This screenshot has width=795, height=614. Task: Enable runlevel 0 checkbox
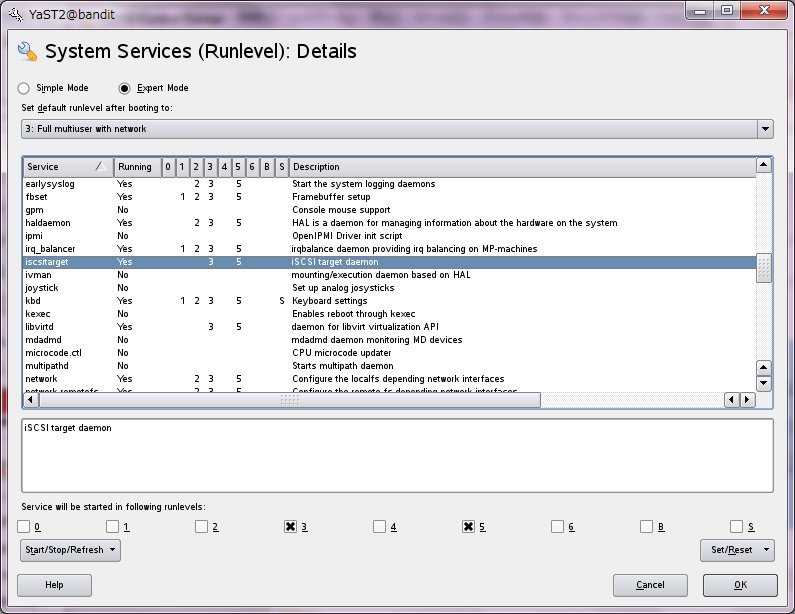click(x=24, y=527)
